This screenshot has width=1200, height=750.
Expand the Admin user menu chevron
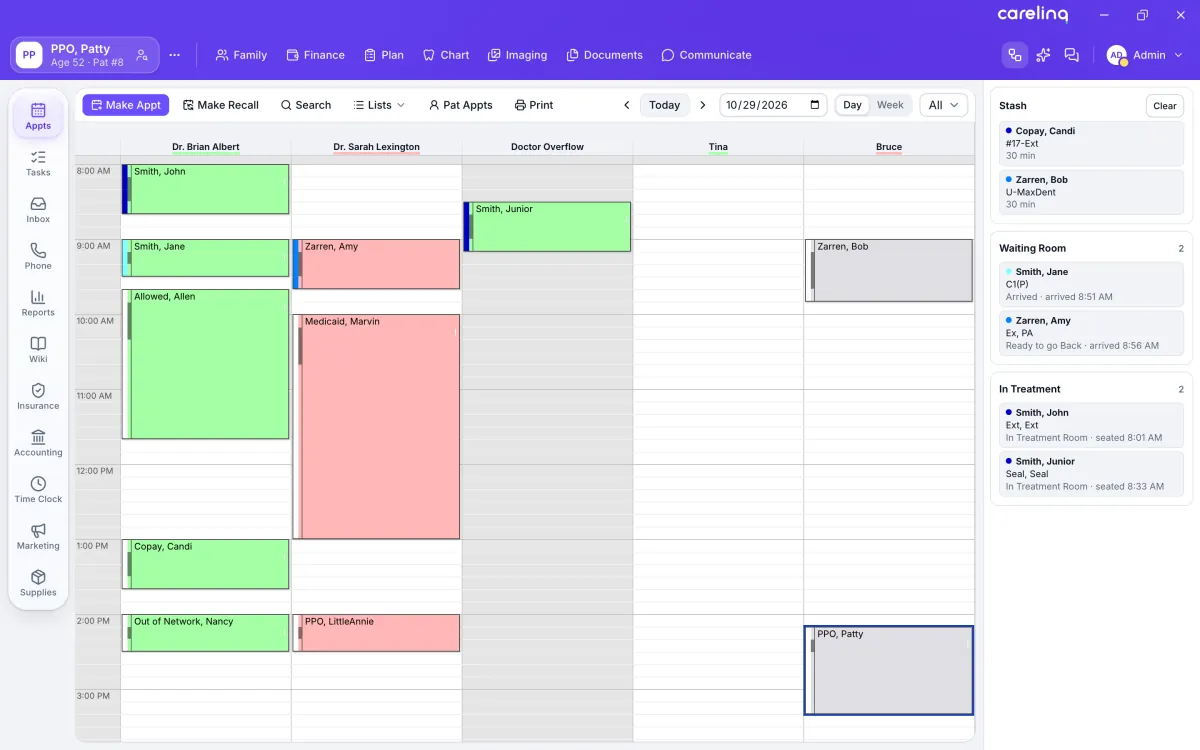(x=1178, y=55)
